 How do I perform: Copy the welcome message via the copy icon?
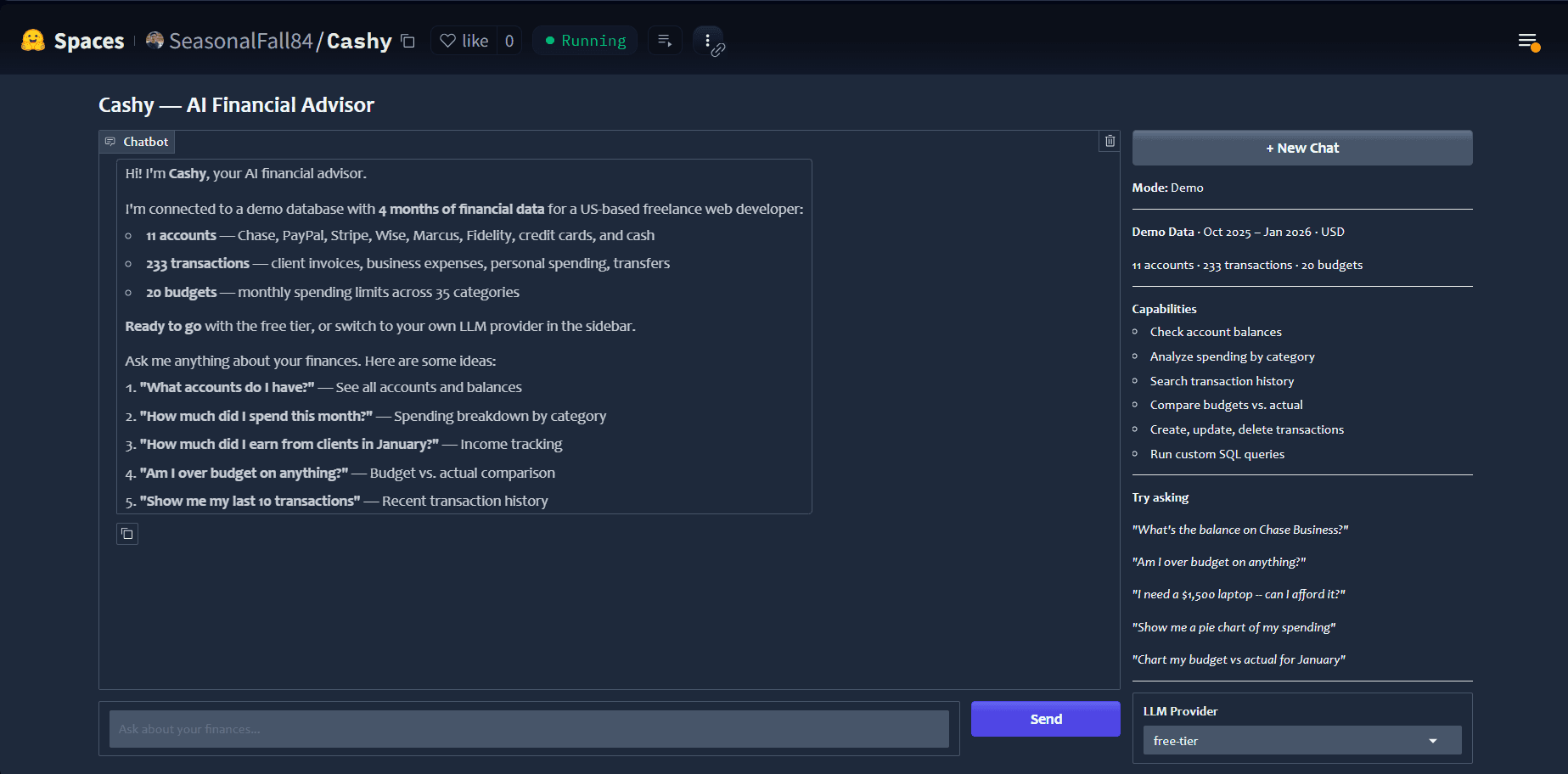(127, 534)
